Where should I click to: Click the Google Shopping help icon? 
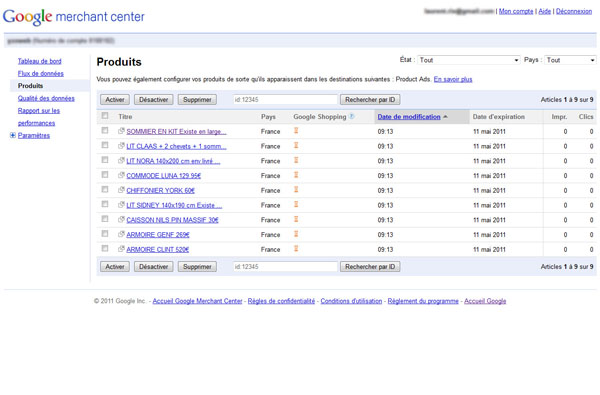(x=352, y=116)
